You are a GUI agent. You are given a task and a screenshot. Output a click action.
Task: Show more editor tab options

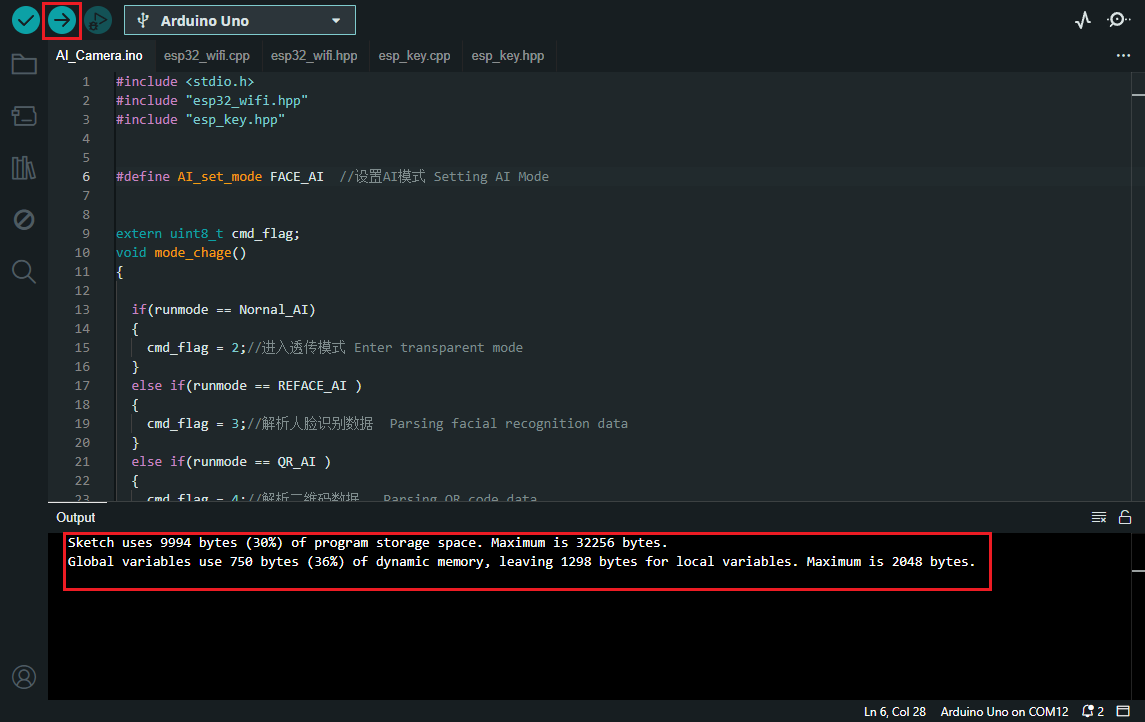(x=1123, y=55)
